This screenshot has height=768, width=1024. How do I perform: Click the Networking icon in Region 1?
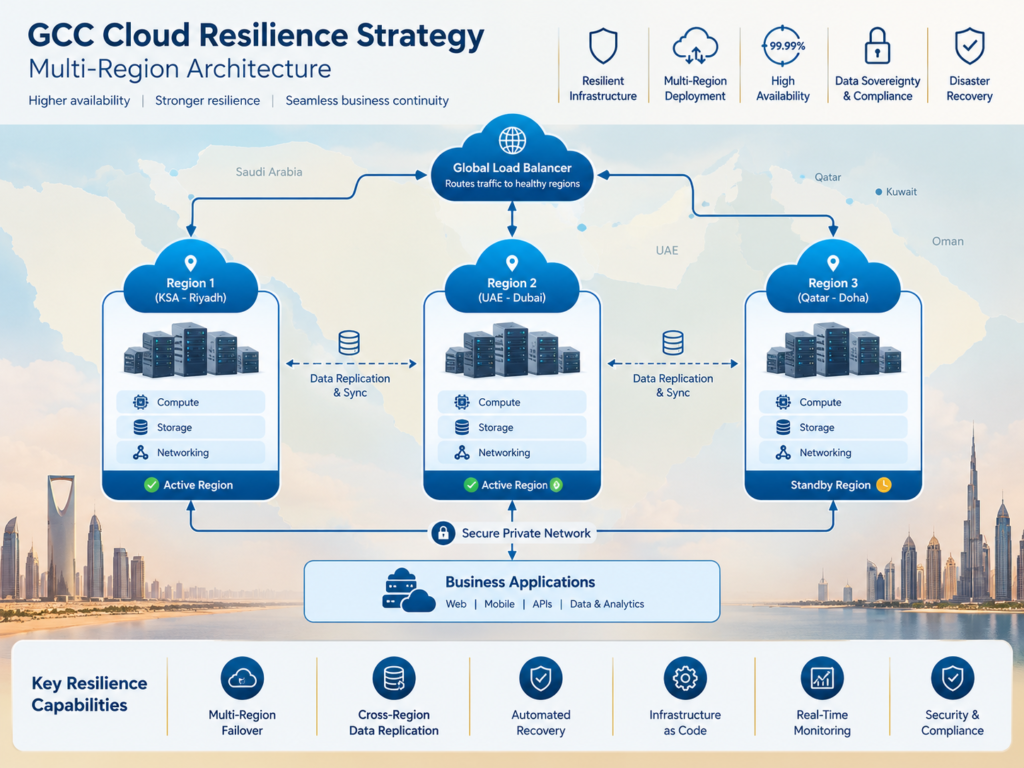(140, 453)
